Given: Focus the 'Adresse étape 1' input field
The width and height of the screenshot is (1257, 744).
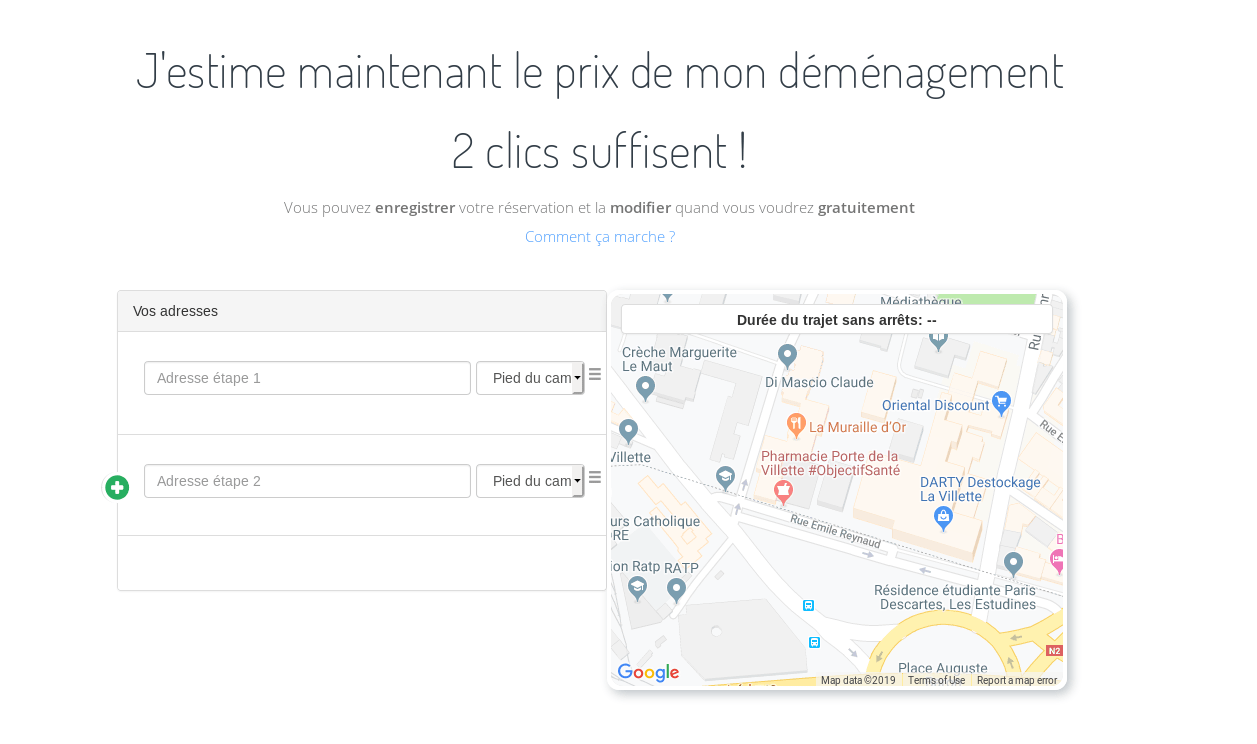Looking at the screenshot, I should tap(307, 378).
